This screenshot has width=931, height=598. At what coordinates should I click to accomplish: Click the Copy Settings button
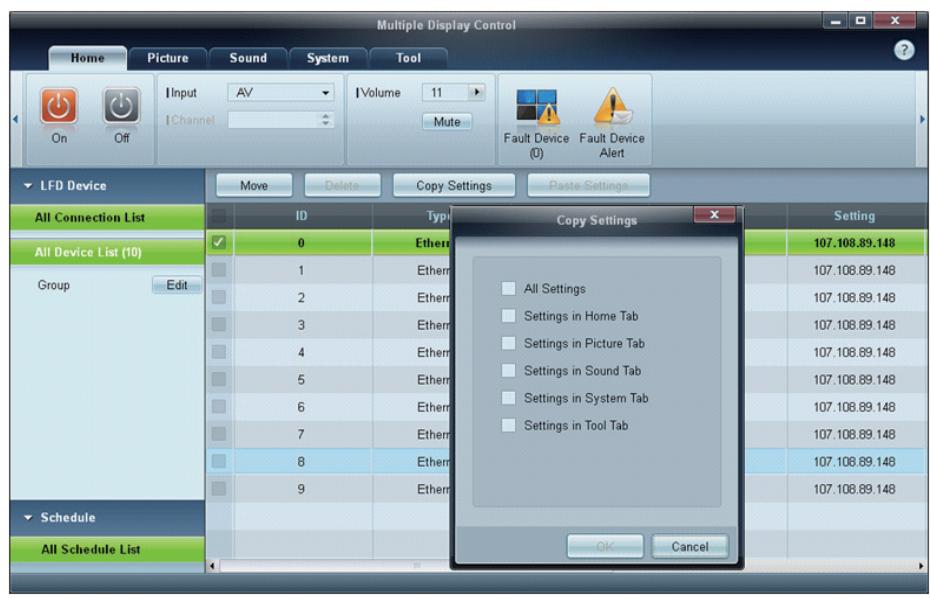click(x=454, y=186)
